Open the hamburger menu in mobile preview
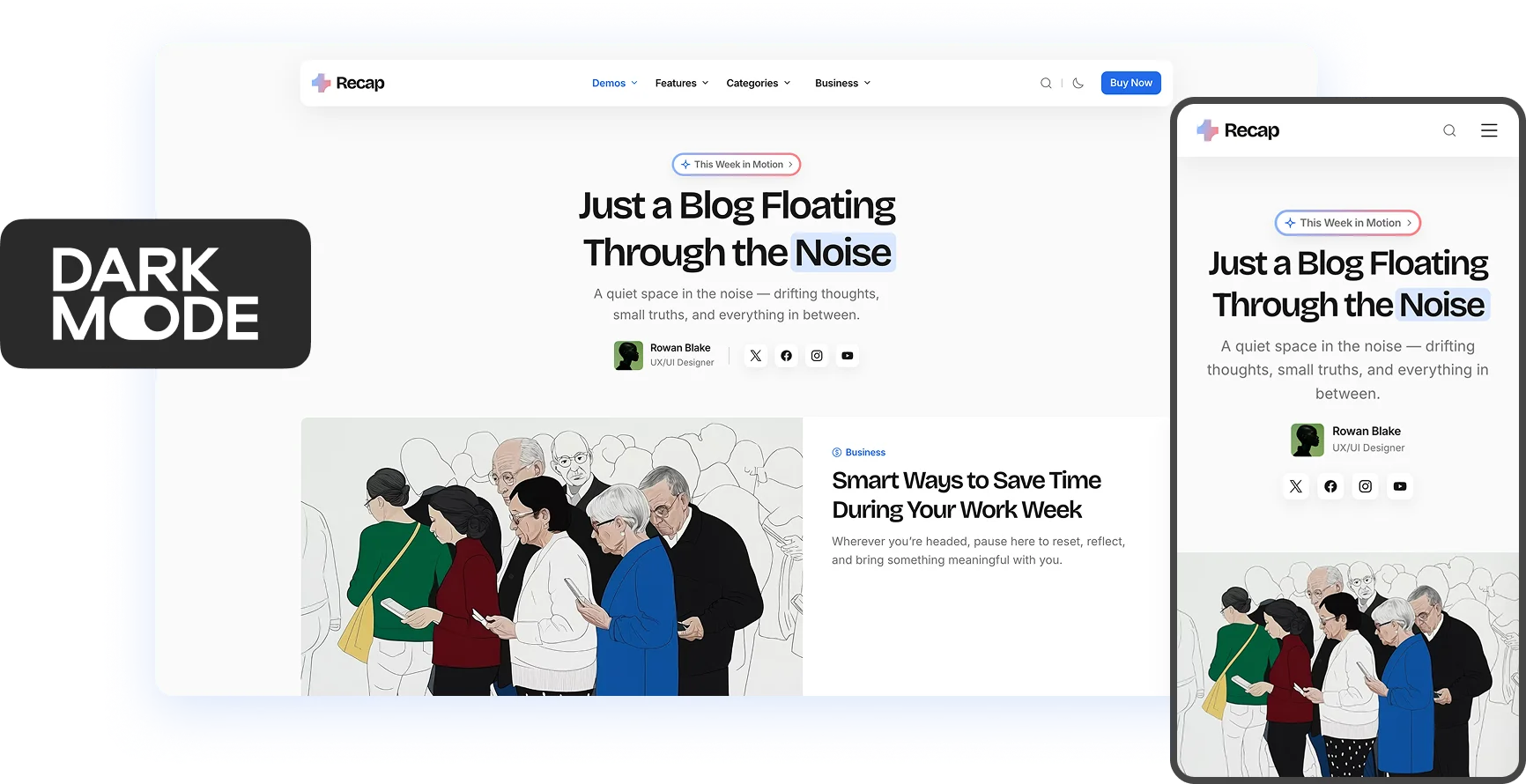 pyautogui.click(x=1489, y=130)
